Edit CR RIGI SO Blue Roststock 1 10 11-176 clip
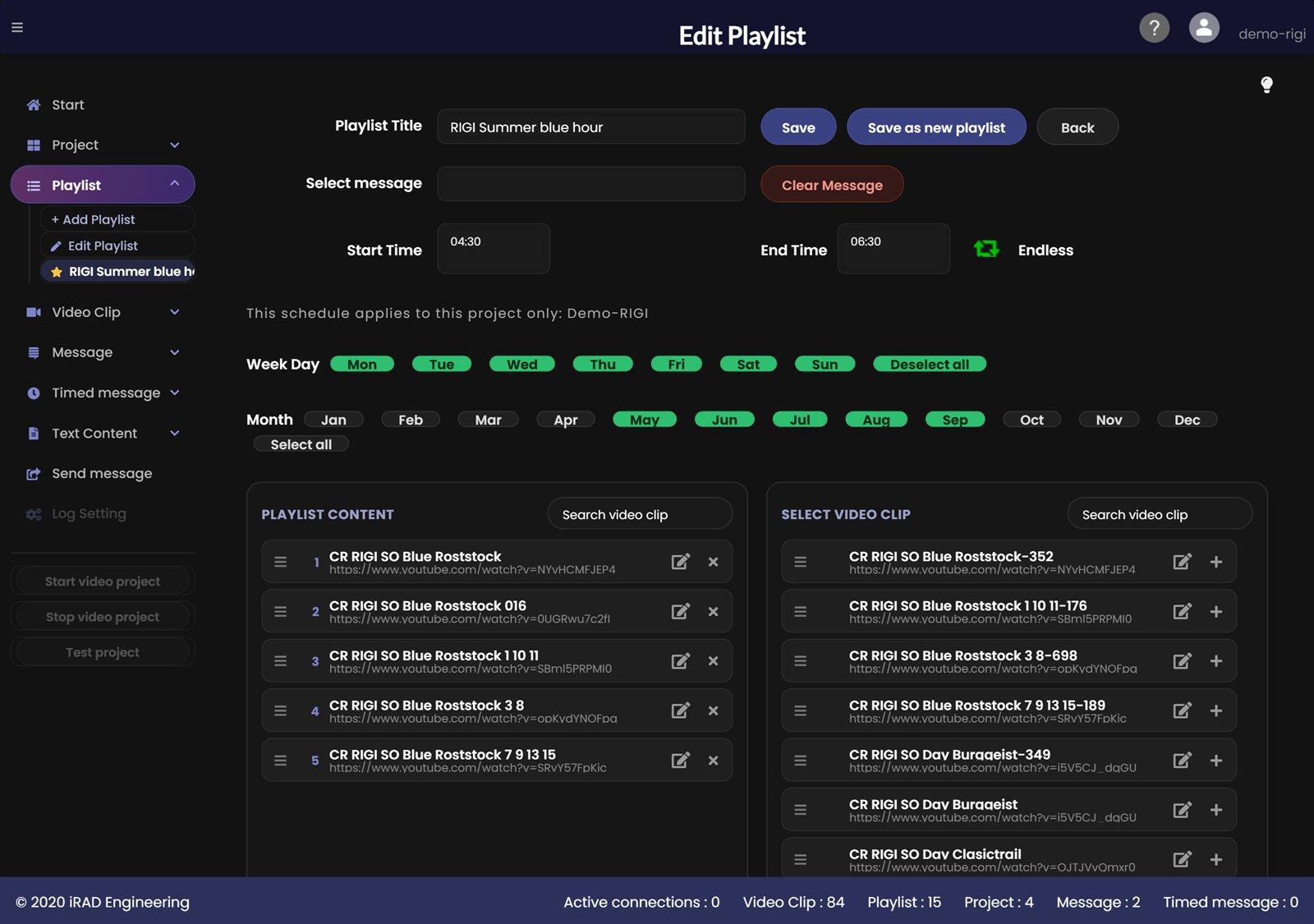Image resolution: width=1314 pixels, height=924 pixels. 1182,611
